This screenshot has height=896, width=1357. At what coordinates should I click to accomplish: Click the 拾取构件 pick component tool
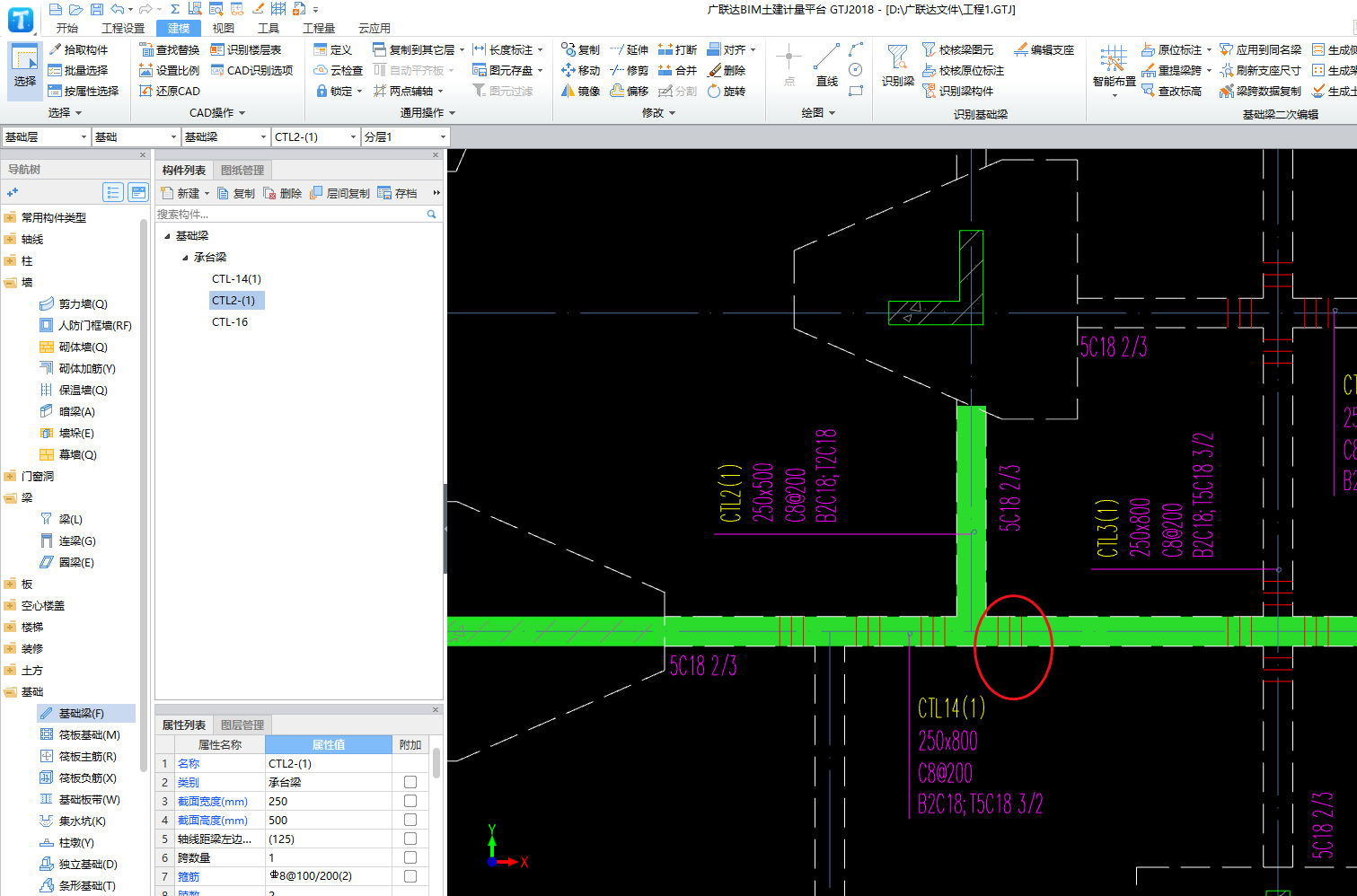(x=78, y=49)
